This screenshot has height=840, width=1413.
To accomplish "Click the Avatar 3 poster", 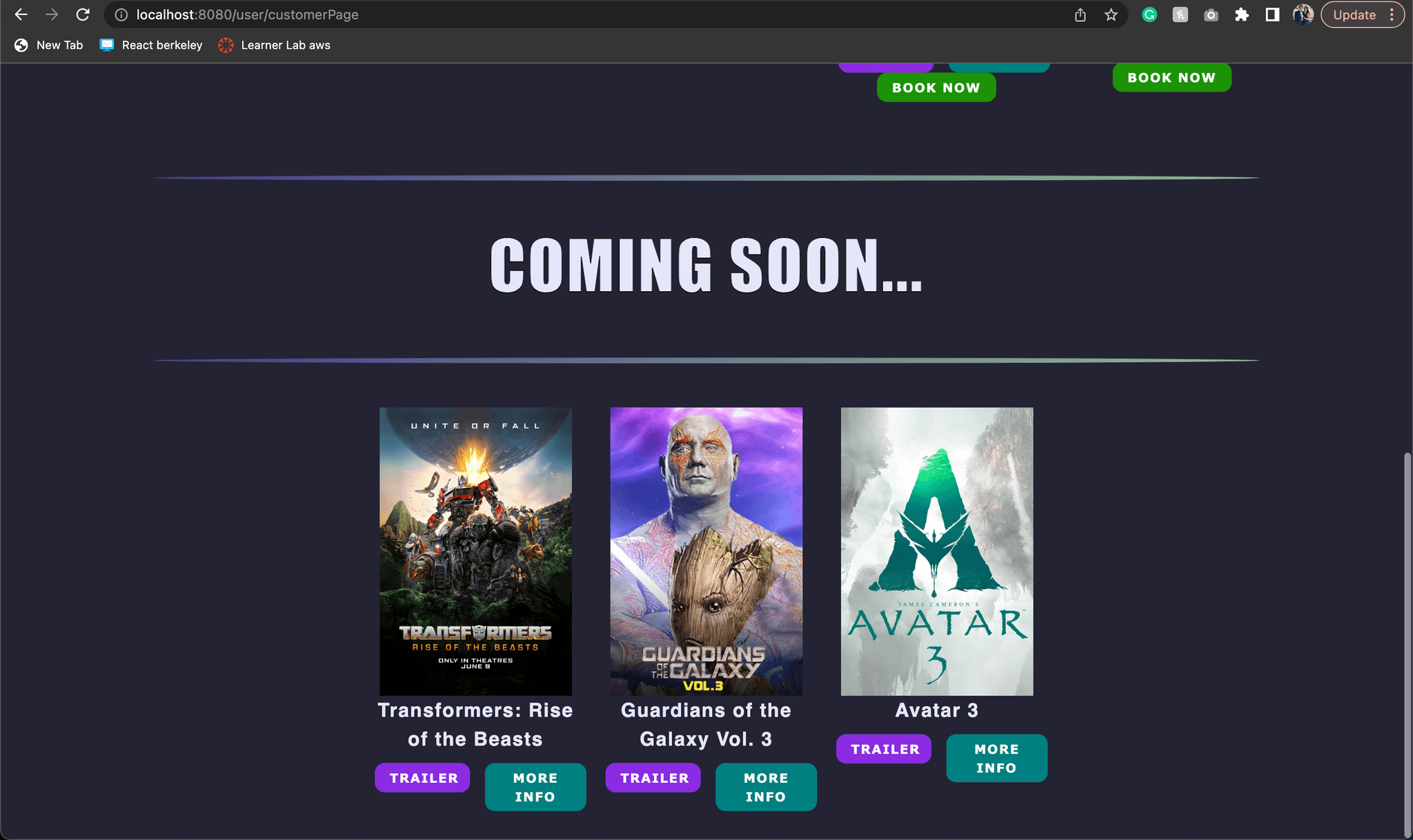I will point(937,551).
